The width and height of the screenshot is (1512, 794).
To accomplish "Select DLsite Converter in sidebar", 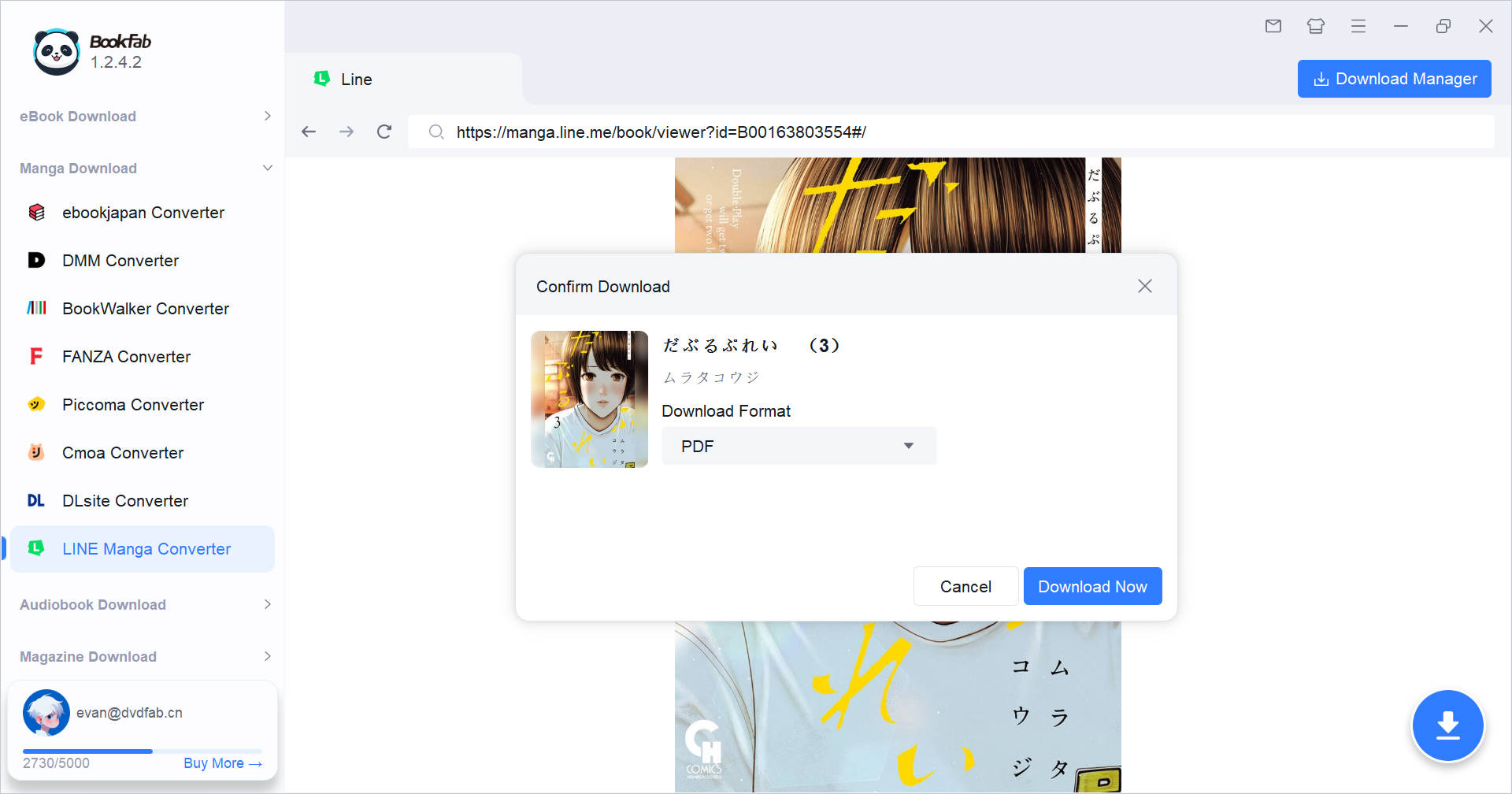I will tap(143, 501).
